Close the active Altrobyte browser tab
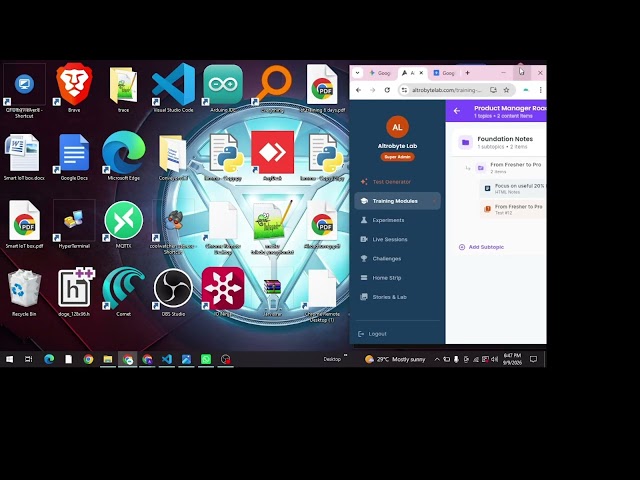This screenshot has width=640, height=480. click(421, 73)
